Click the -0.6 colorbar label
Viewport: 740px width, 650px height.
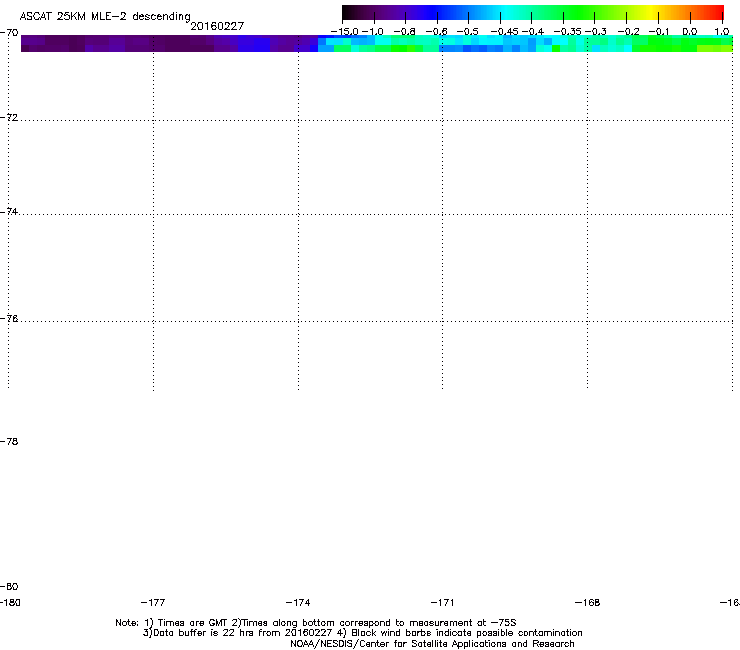(x=437, y=32)
